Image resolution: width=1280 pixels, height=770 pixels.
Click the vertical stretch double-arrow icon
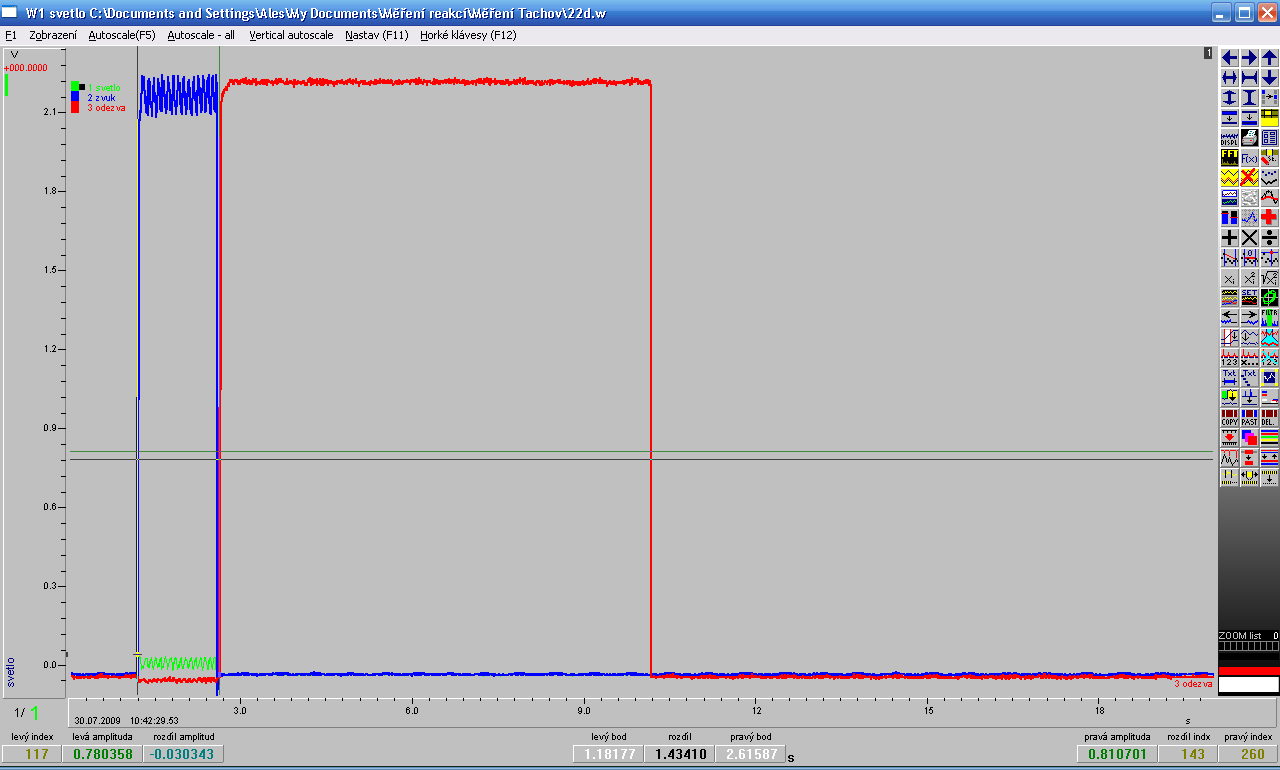coord(1229,98)
